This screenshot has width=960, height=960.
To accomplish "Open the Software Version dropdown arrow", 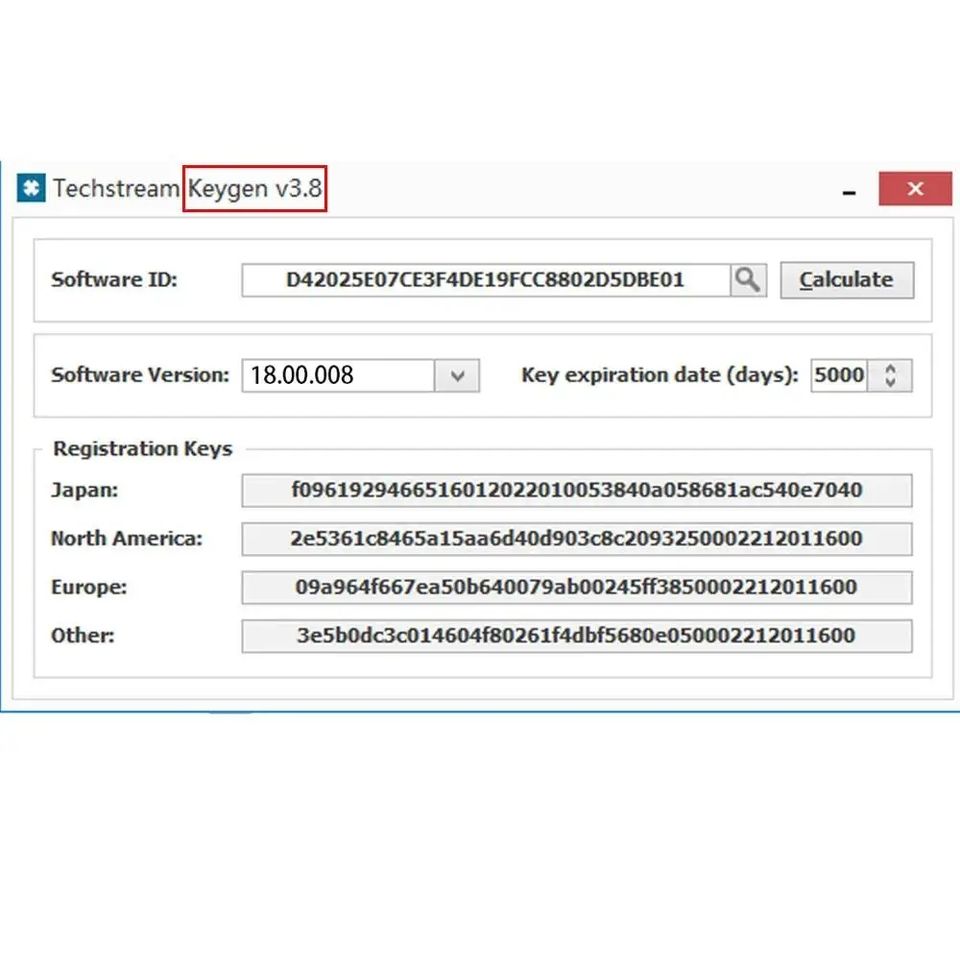I will pyautogui.click(x=457, y=375).
